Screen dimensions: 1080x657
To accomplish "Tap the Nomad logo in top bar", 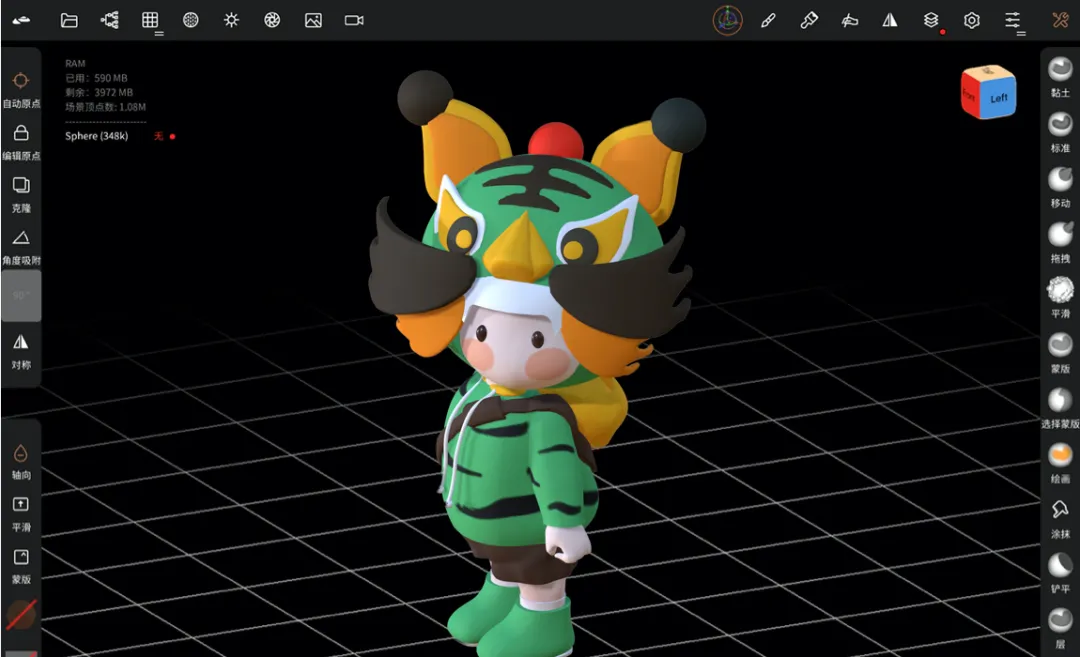I will point(21,21).
